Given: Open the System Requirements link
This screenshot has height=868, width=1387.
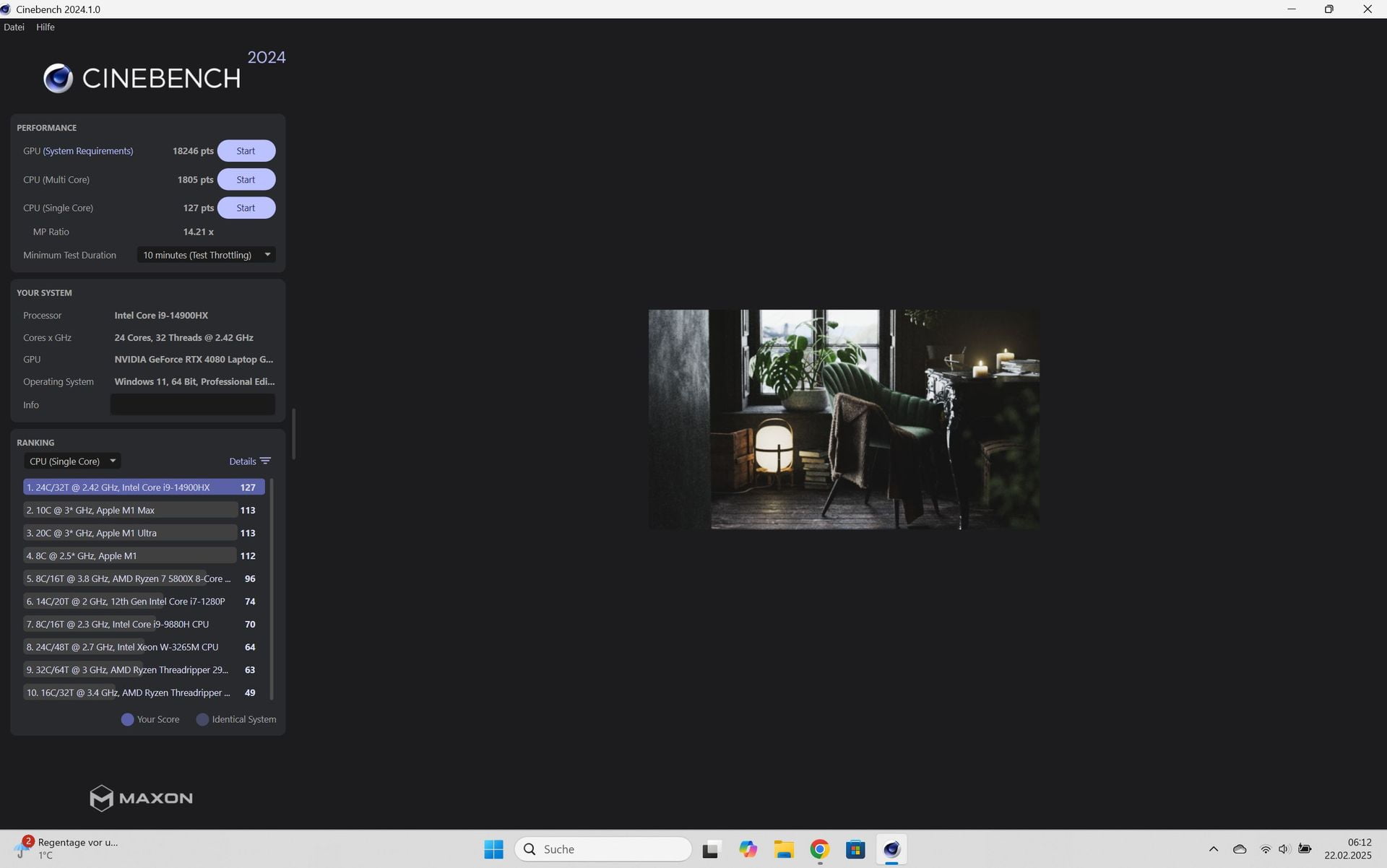Looking at the screenshot, I should point(88,151).
